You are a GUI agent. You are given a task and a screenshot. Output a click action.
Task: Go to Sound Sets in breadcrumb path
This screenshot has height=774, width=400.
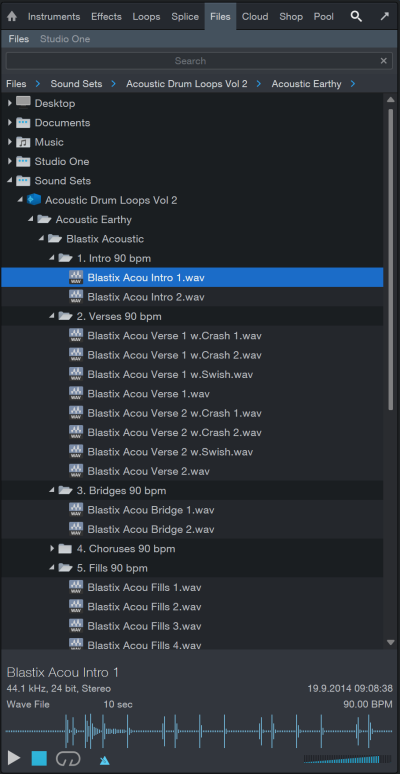[76, 83]
